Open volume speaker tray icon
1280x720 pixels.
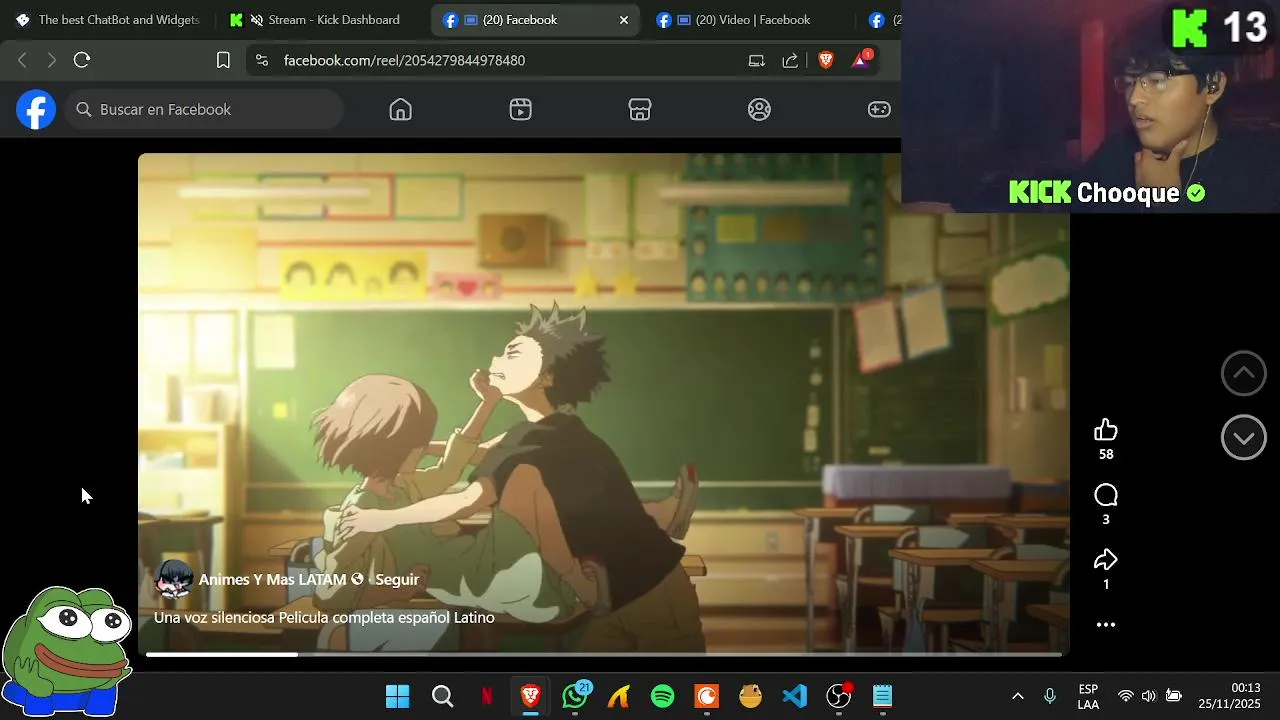1149,696
